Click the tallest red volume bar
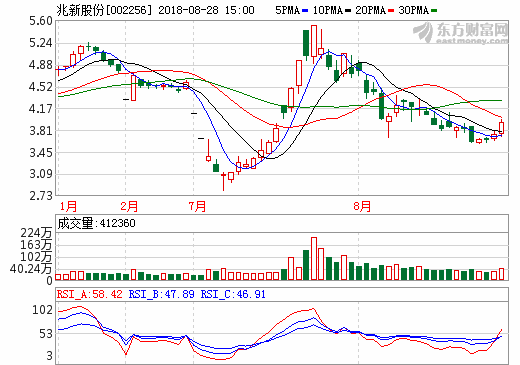 point(314,258)
